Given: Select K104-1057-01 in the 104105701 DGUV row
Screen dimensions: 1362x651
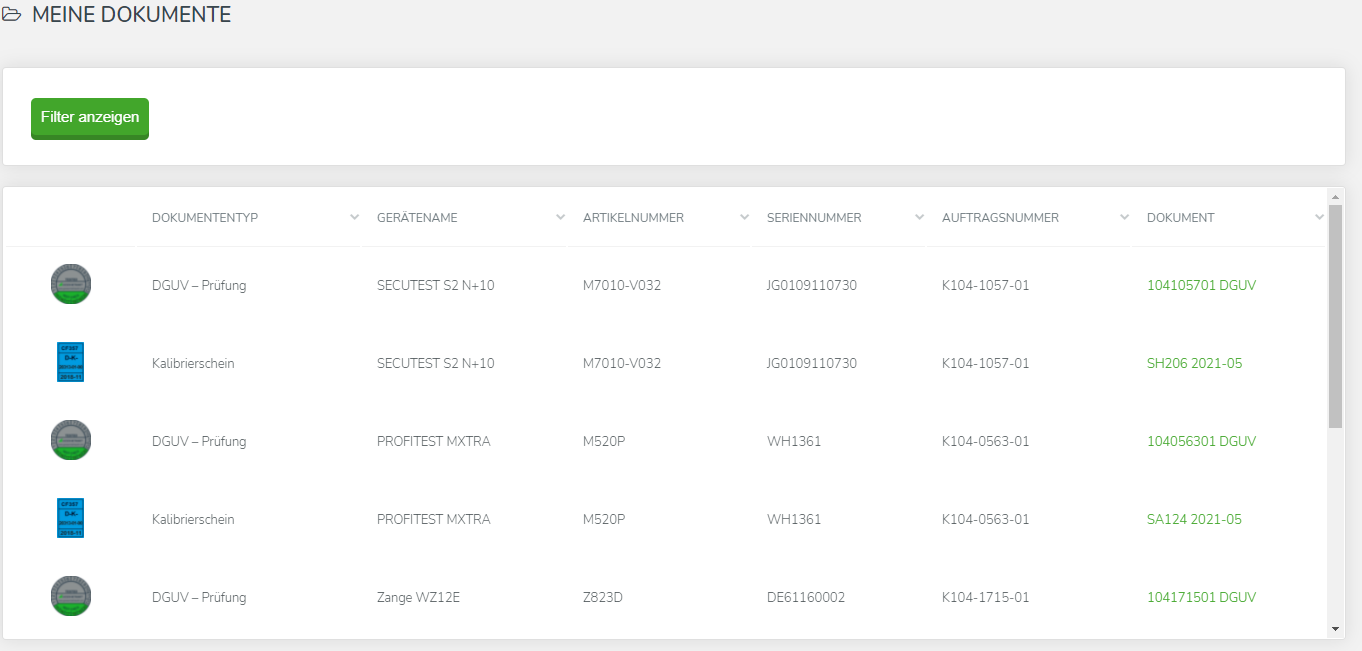Looking at the screenshot, I should (x=985, y=285).
